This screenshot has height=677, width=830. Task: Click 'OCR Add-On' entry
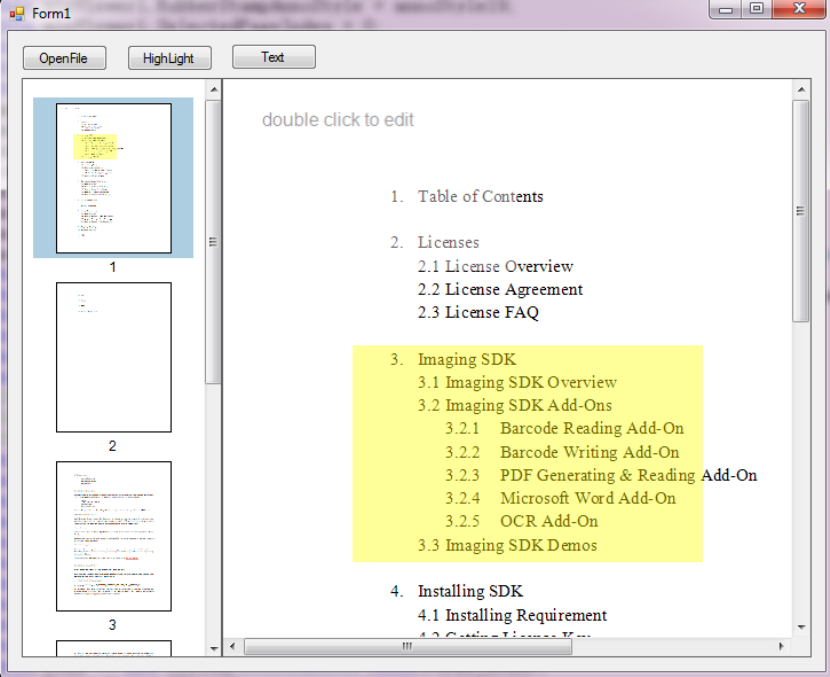tap(549, 521)
